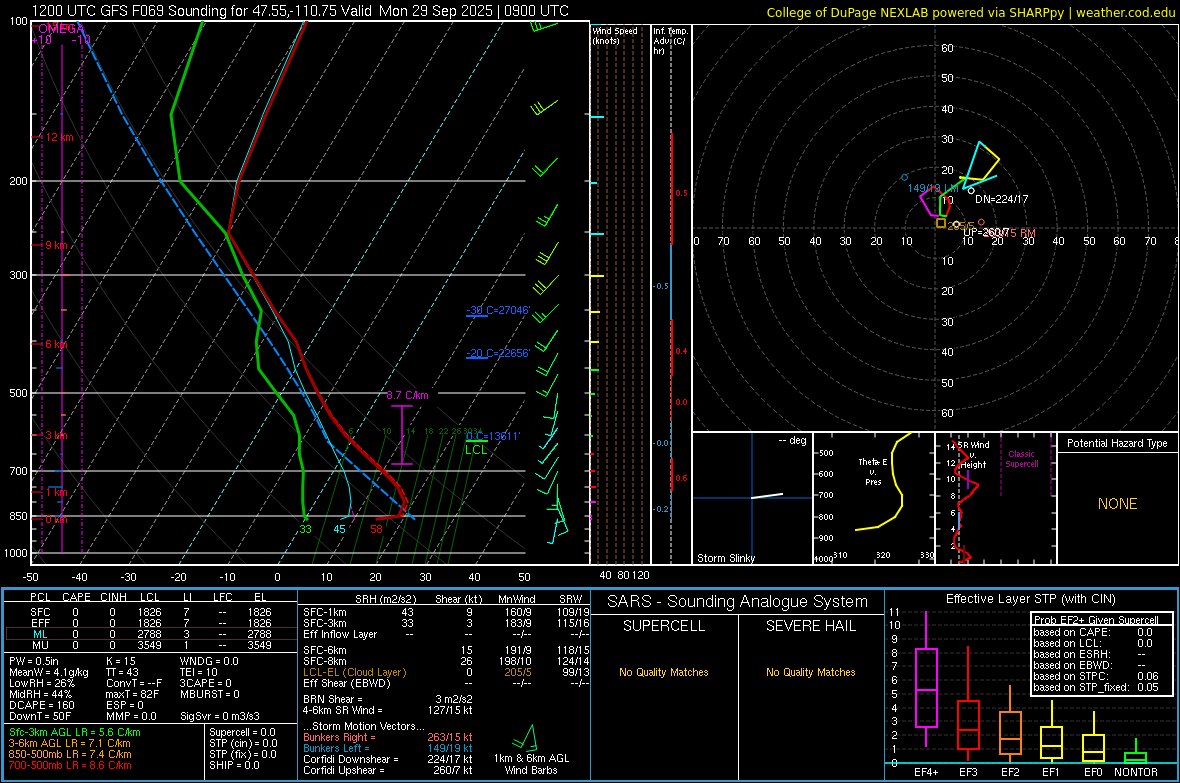Click the MeanW = 4.1g/kg value
1180x783 pixels.
click(49, 672)
